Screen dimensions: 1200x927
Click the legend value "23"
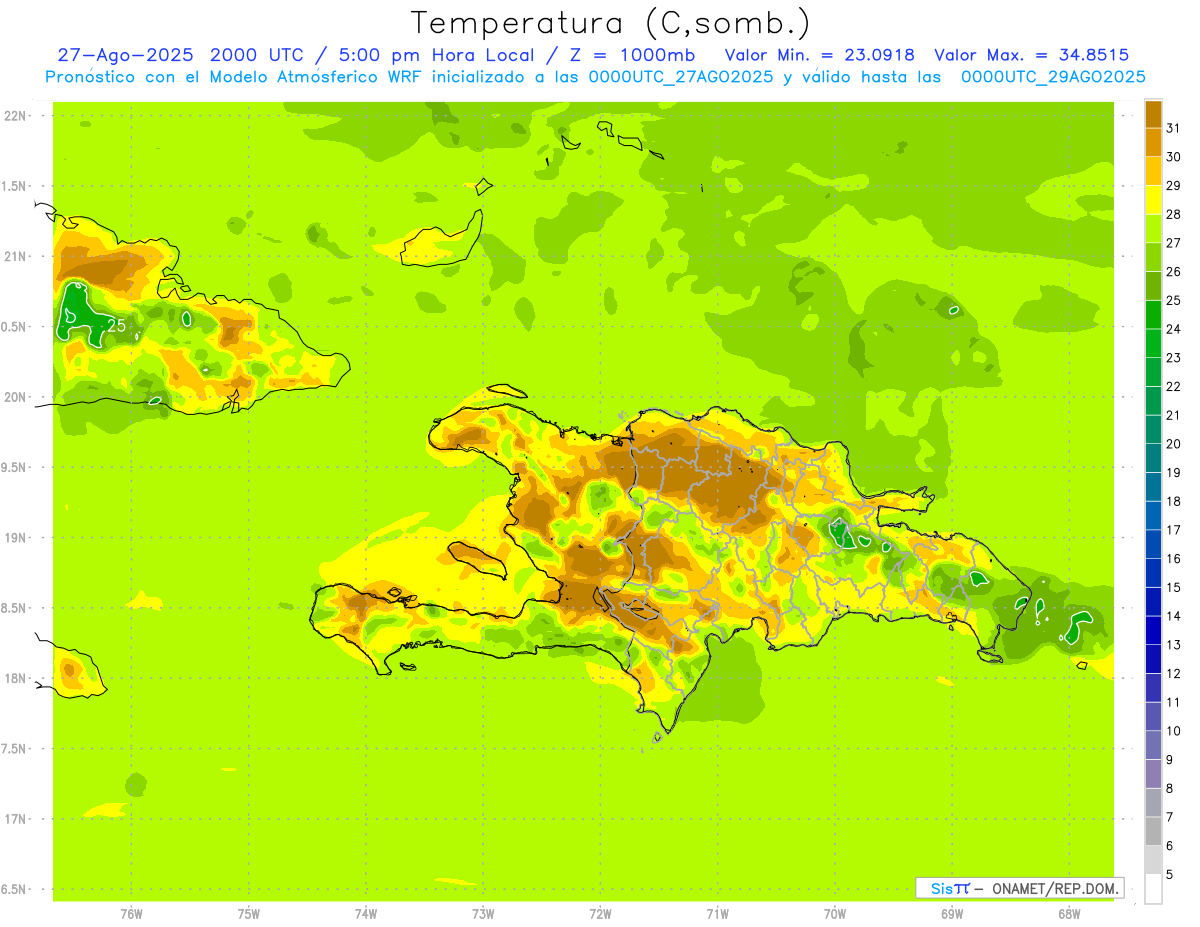(x=1173, y=358)
